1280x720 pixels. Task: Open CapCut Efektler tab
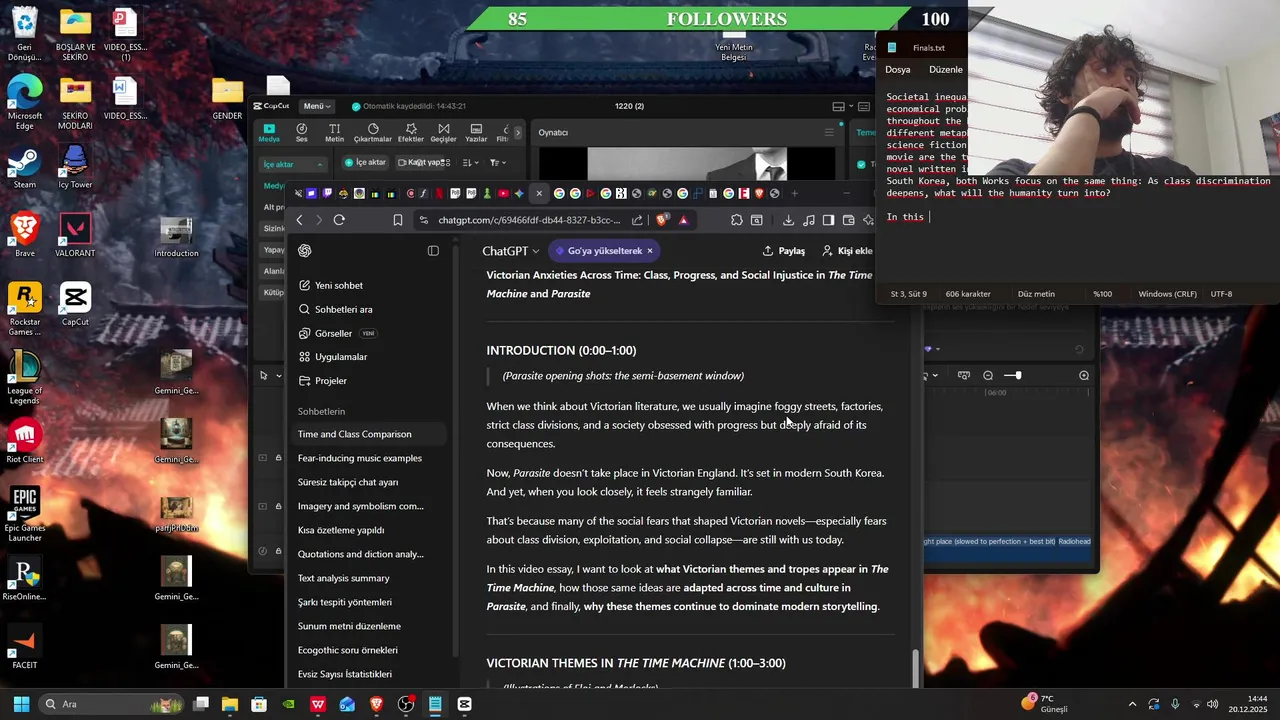tap(411, 133)
